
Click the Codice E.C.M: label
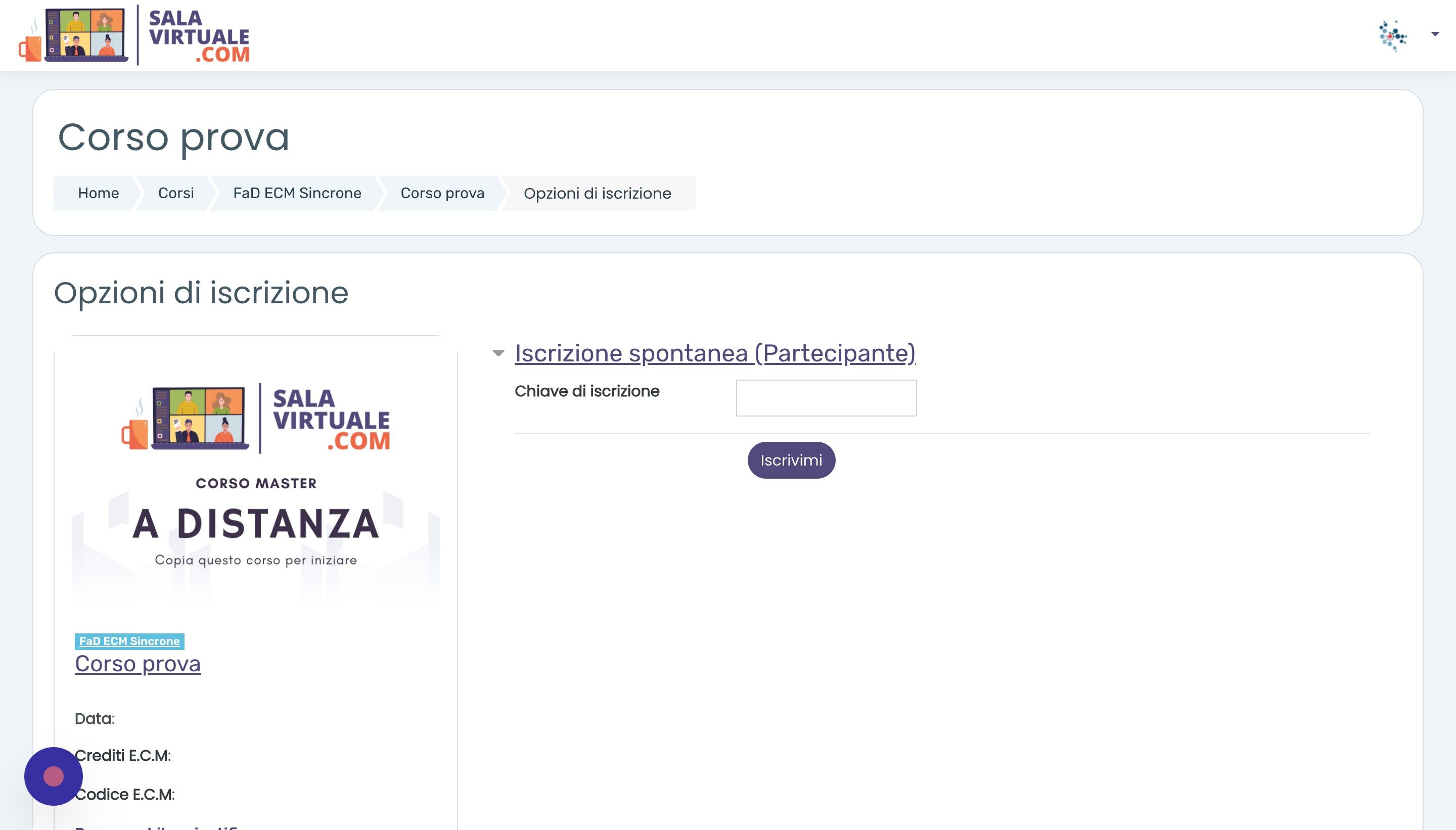(x=125, y=794)
